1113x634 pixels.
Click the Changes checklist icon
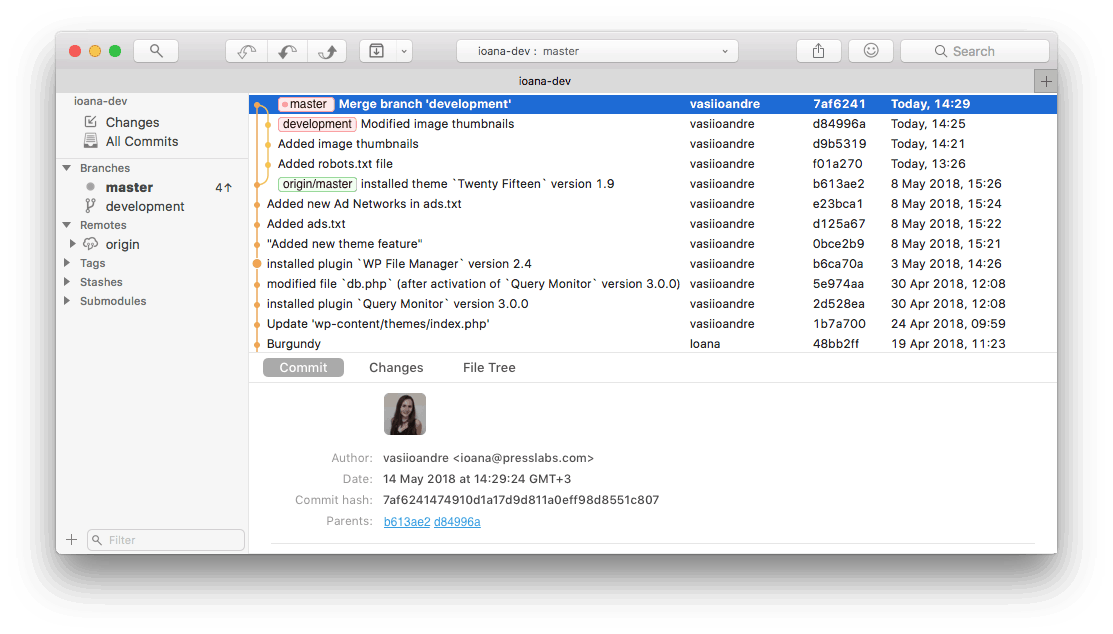click(90, 121)
